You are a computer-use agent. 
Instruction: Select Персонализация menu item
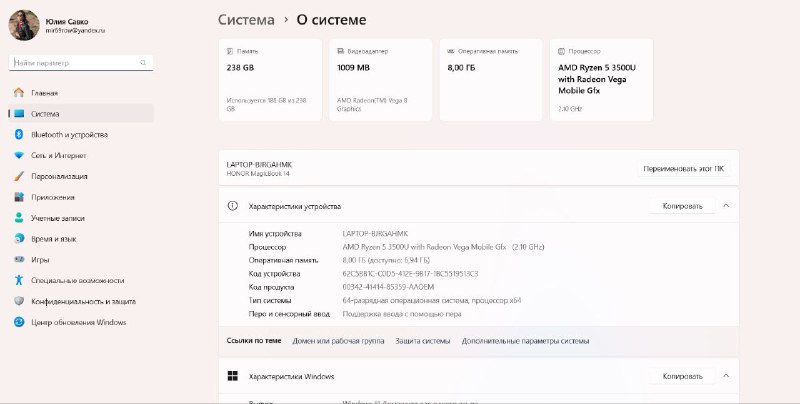(x=81, y=176)
